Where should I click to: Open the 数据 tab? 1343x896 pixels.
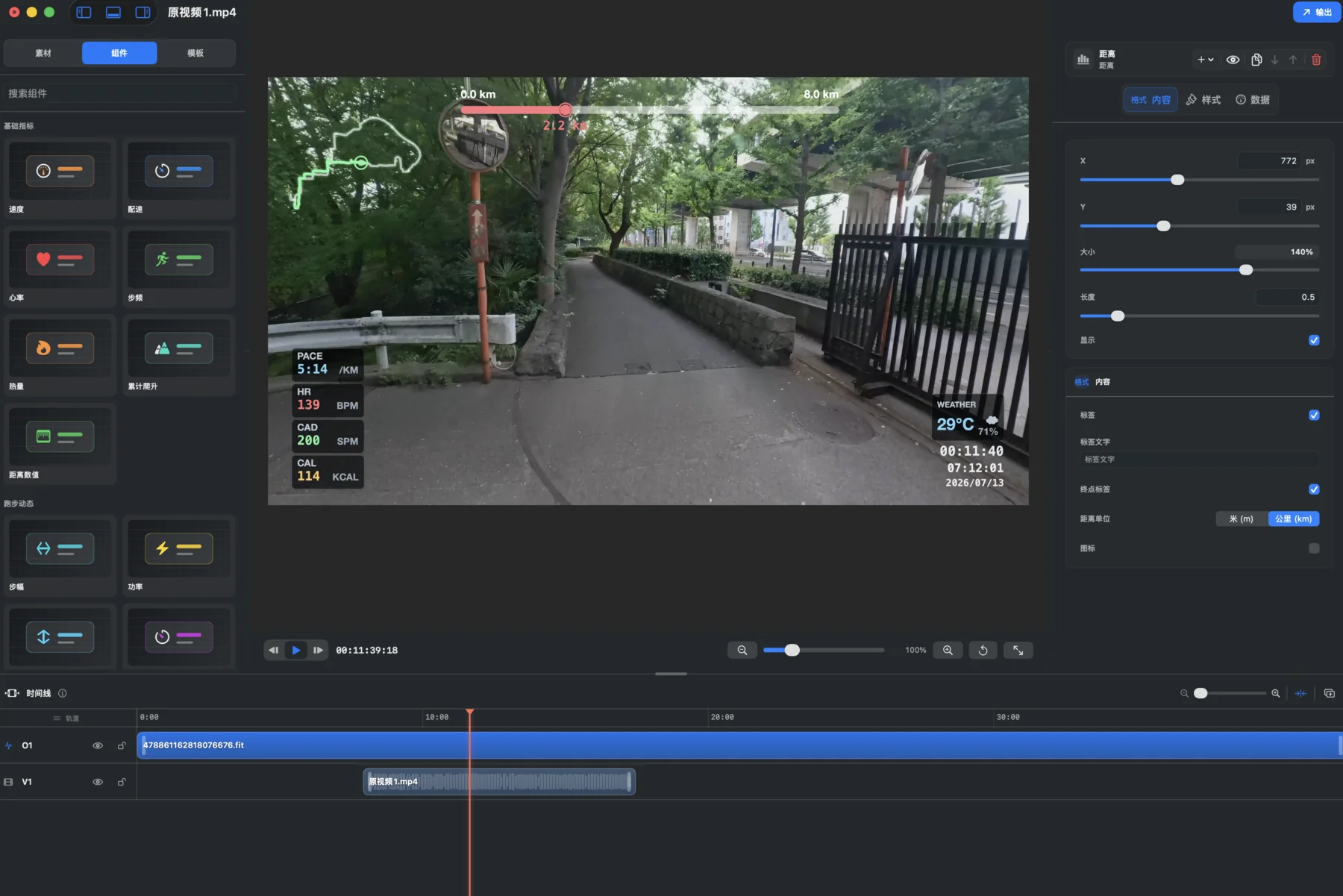click(1253, 100)
